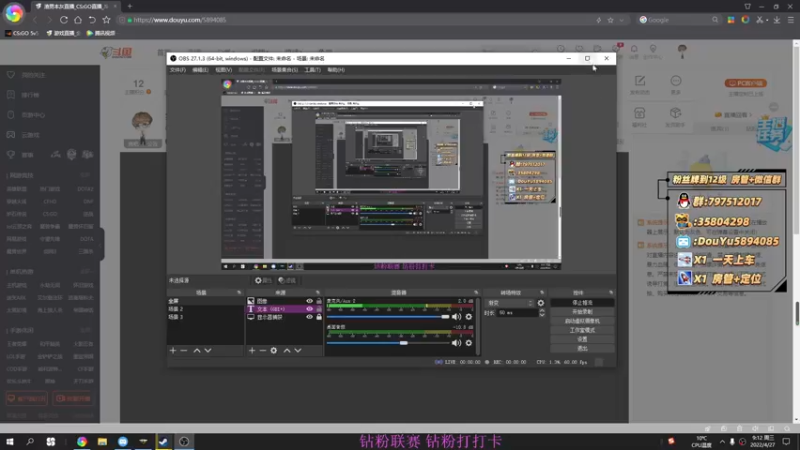Viewport: 800px width, 450px height.
Task: Open 麦克风/Aux 2 audio settings gear
Action: point(469,317)
